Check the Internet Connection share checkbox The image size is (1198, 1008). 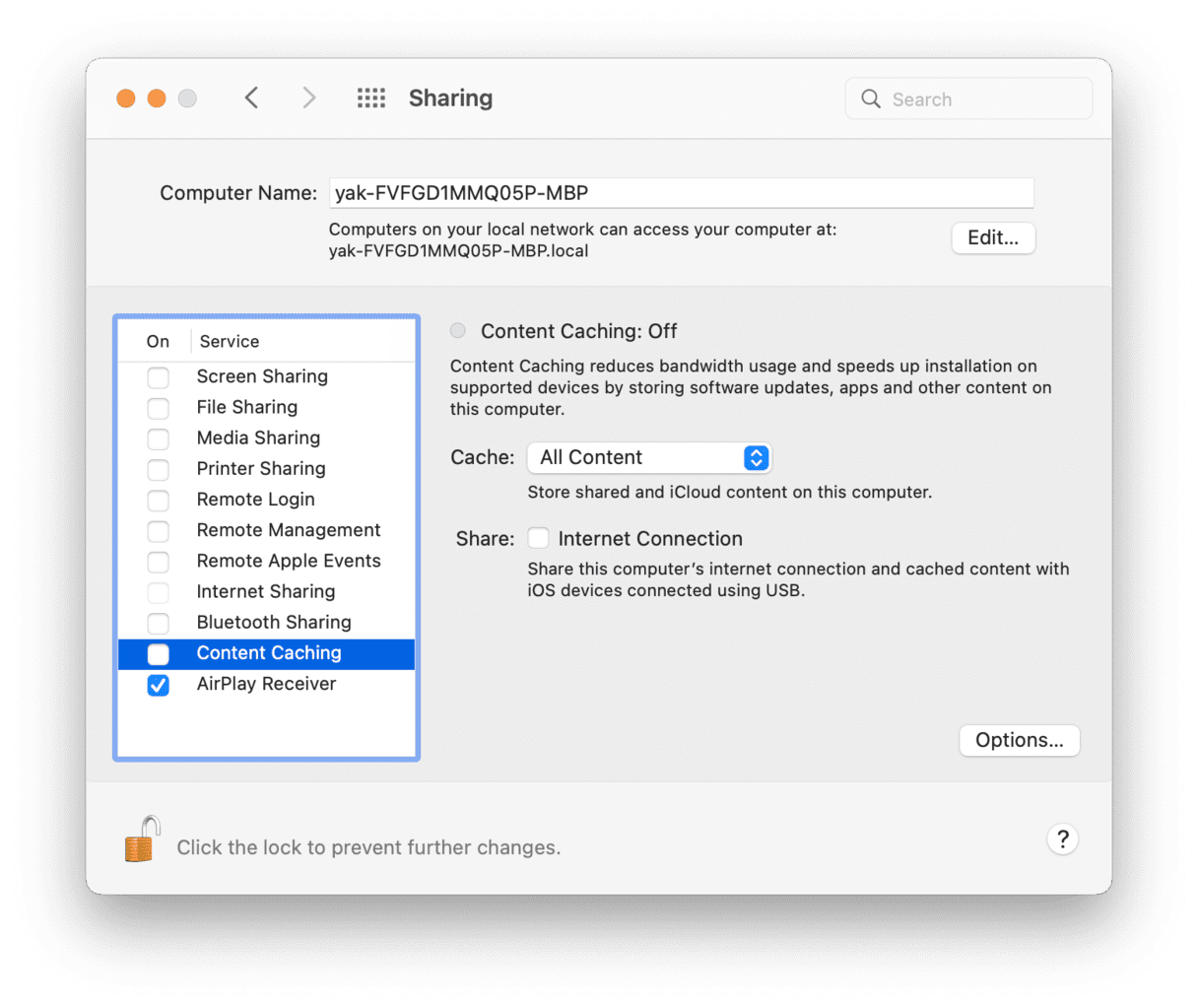point(538,538)
